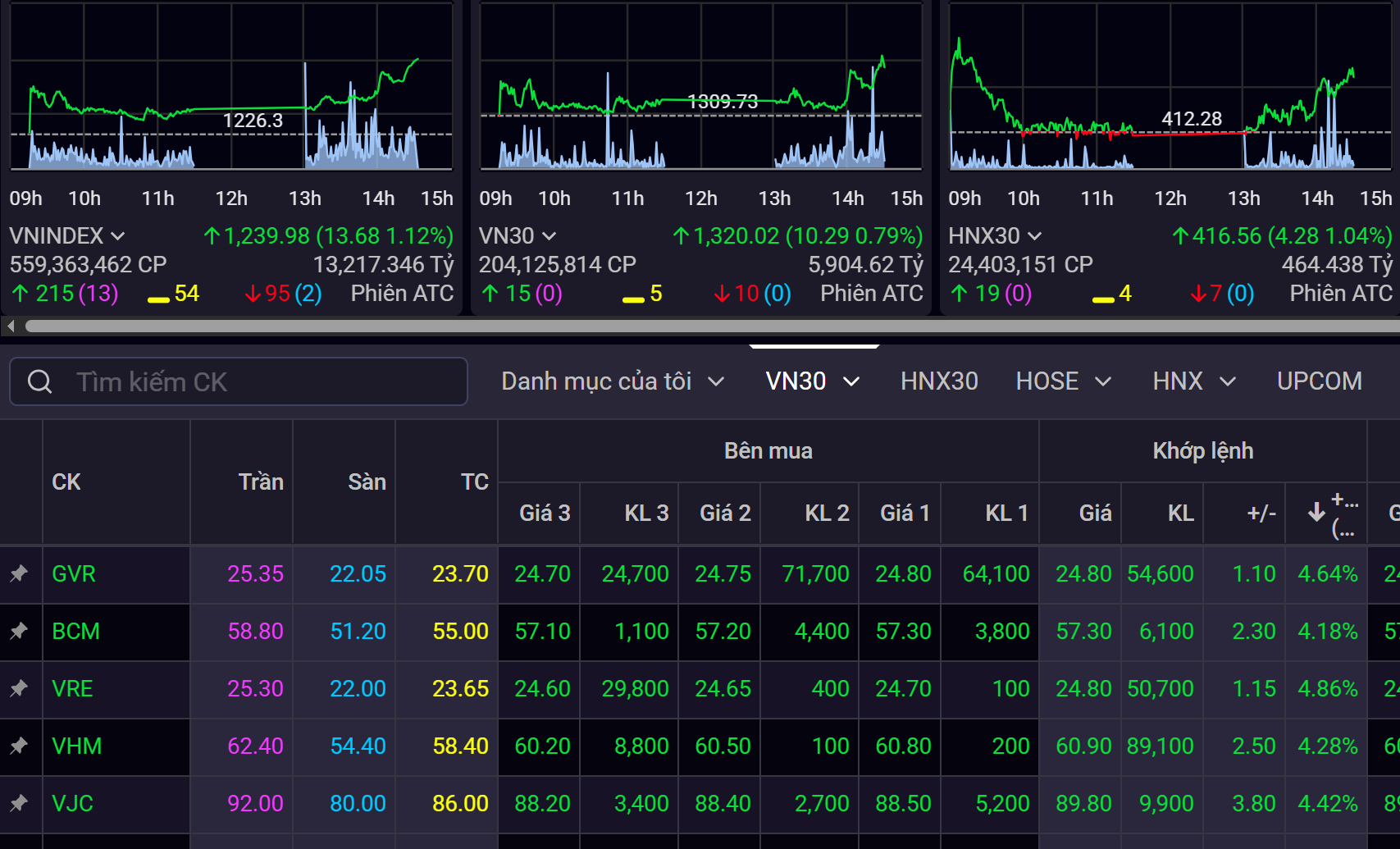Image resolution: width=1400 pixels, height=849 pixels.
Task: Click VNINDEX volume 559,363,462 CP
Action: [x=88, y=264]
